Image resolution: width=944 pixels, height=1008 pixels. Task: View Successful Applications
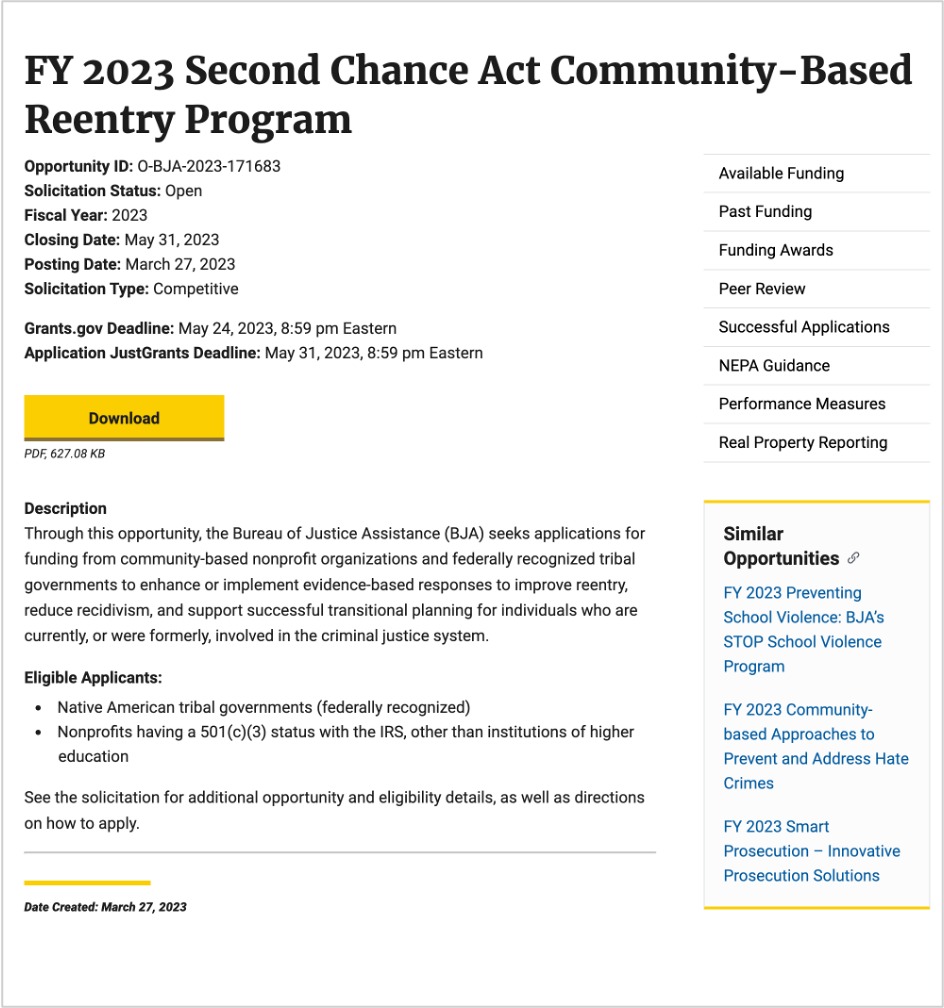(x=803, y=327)
